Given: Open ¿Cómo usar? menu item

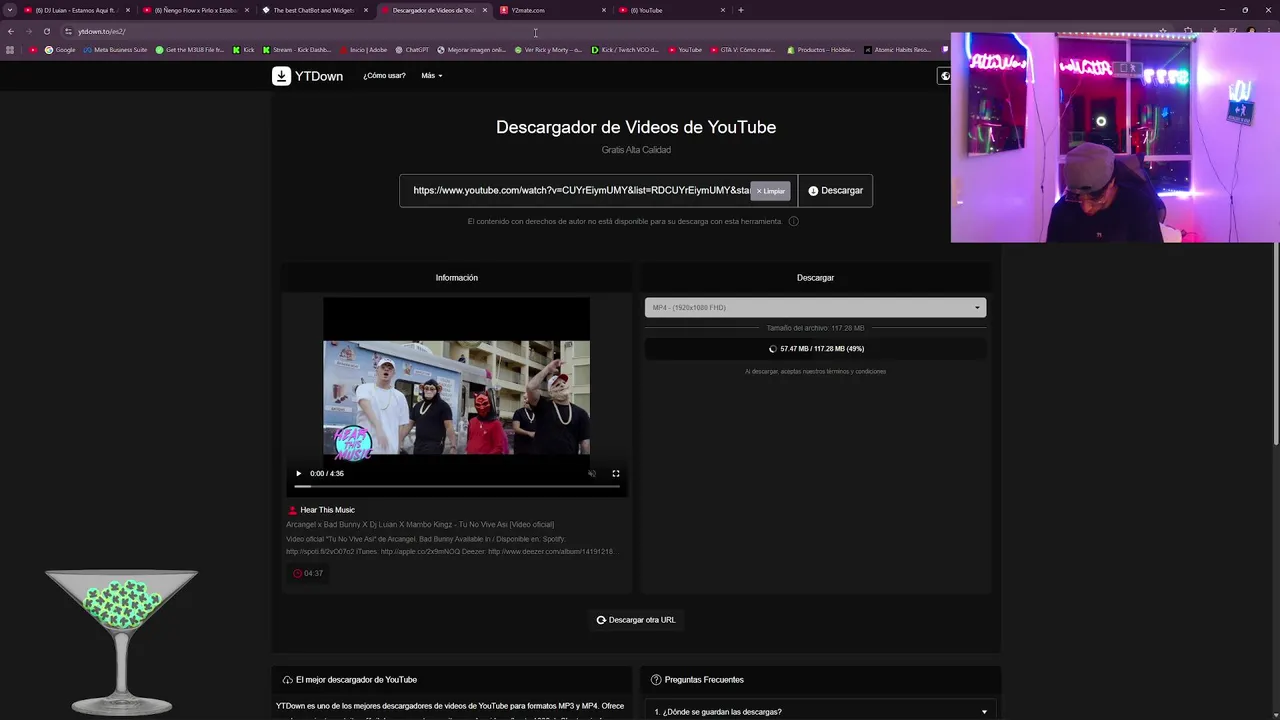Looking at the screenshot, I should tap(384, 76).
